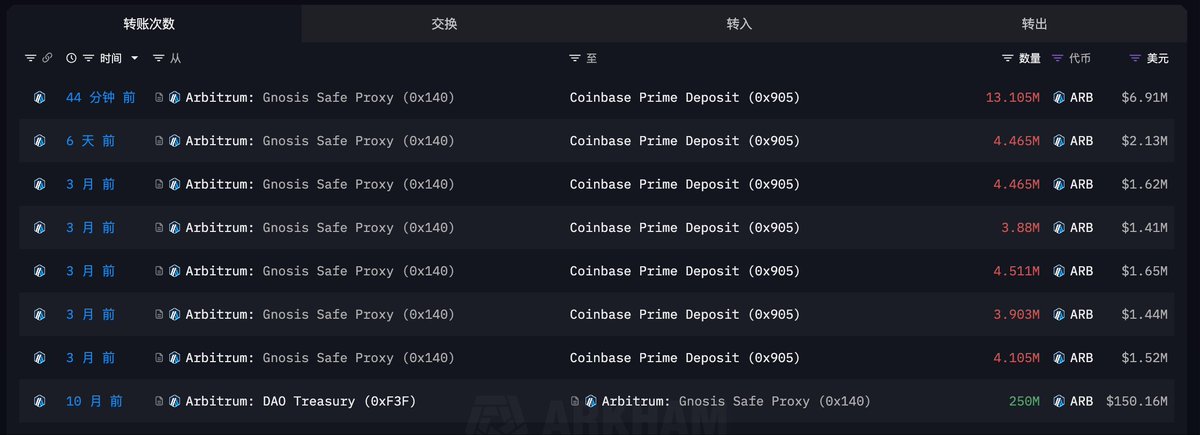Viewport: 1200px width, 435px height.
Task: Click the ARB token icon in the 13.105M row
Action: [x=1059, y=98]
